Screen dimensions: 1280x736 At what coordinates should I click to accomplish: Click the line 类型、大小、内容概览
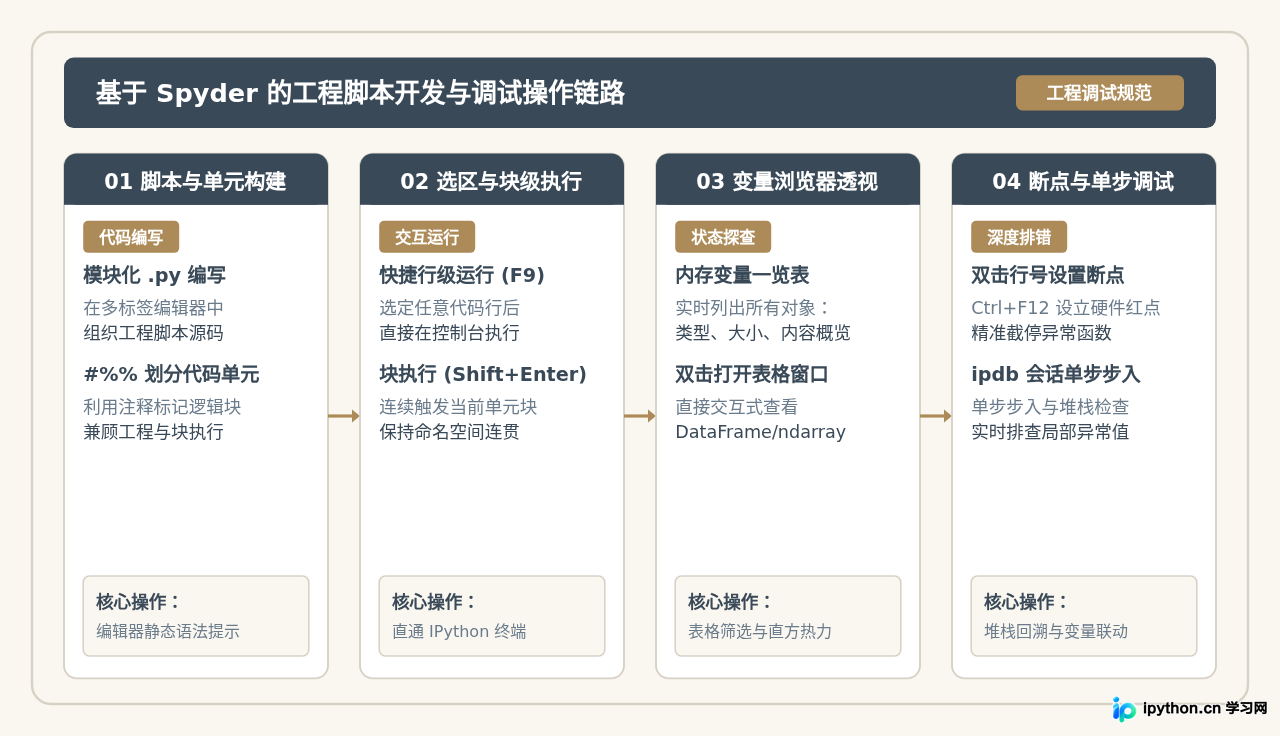pyautogui.click(x=763, y=333)
